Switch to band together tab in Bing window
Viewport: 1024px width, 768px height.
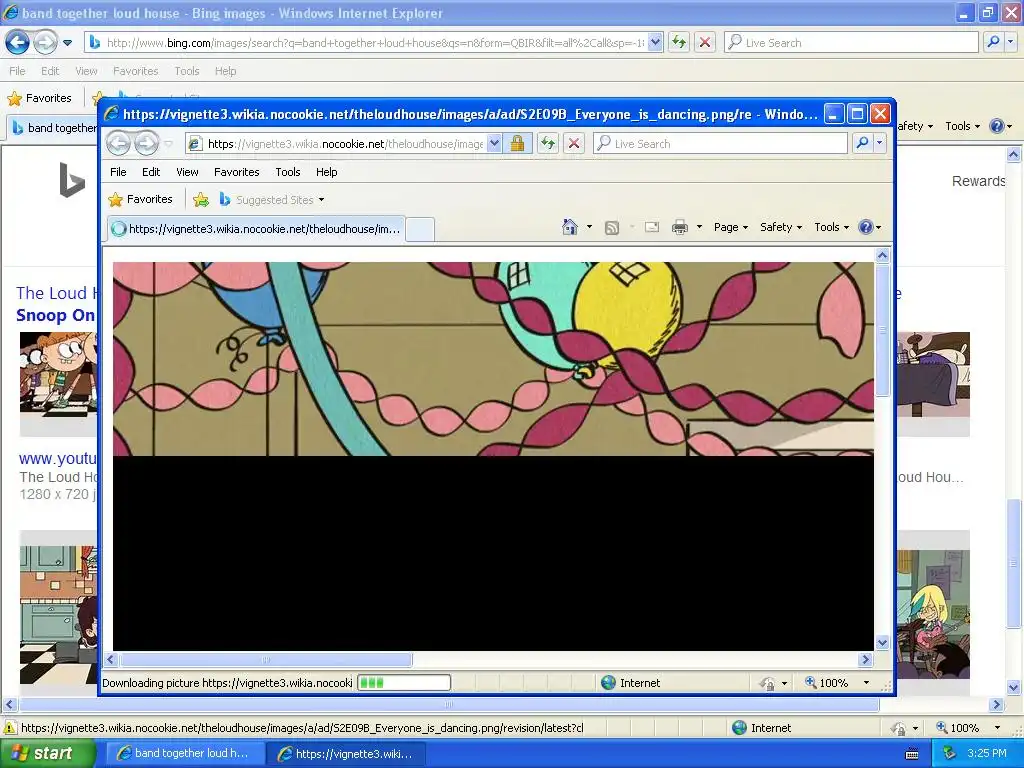(x=54, y=128)
